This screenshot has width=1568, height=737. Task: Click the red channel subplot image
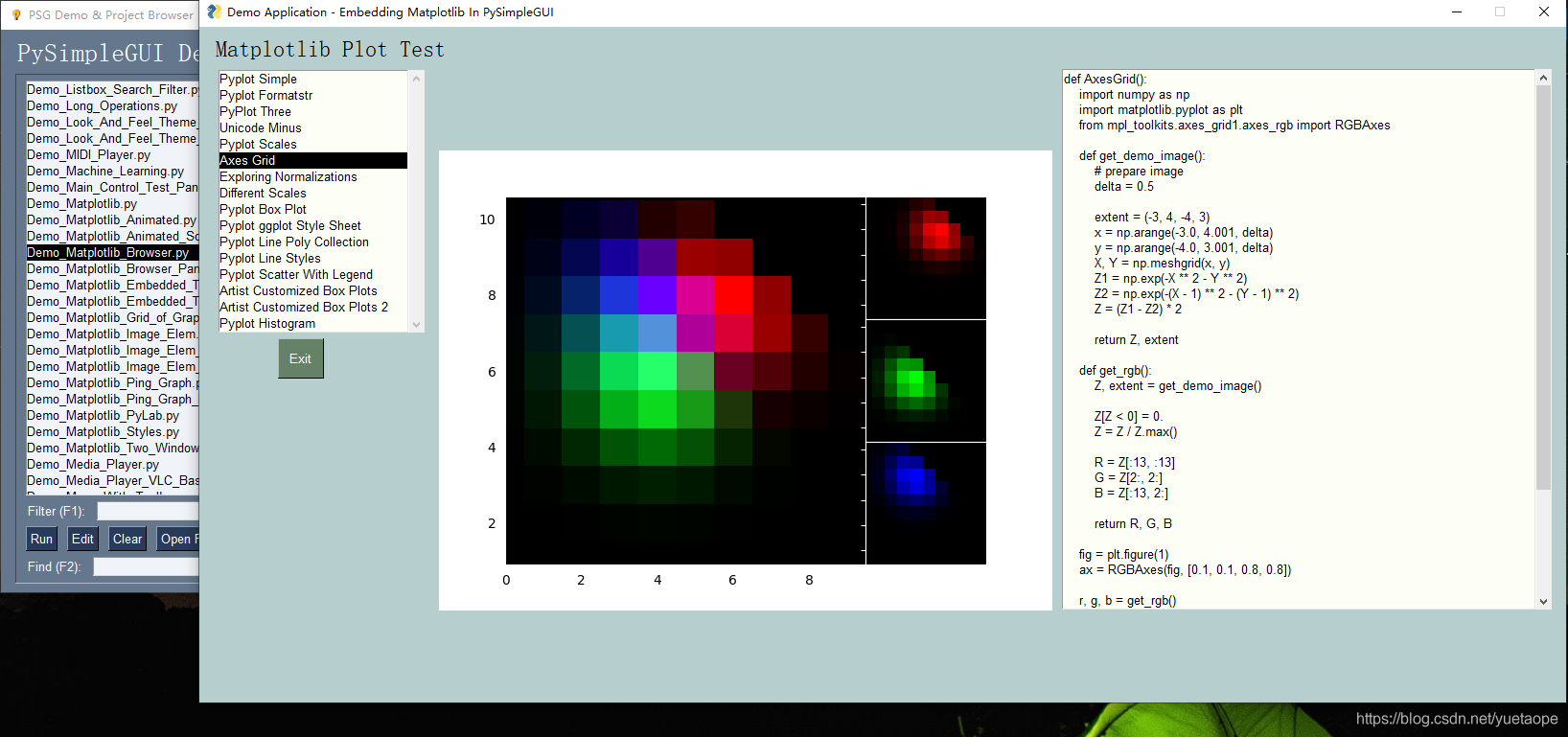pos(926,258)
